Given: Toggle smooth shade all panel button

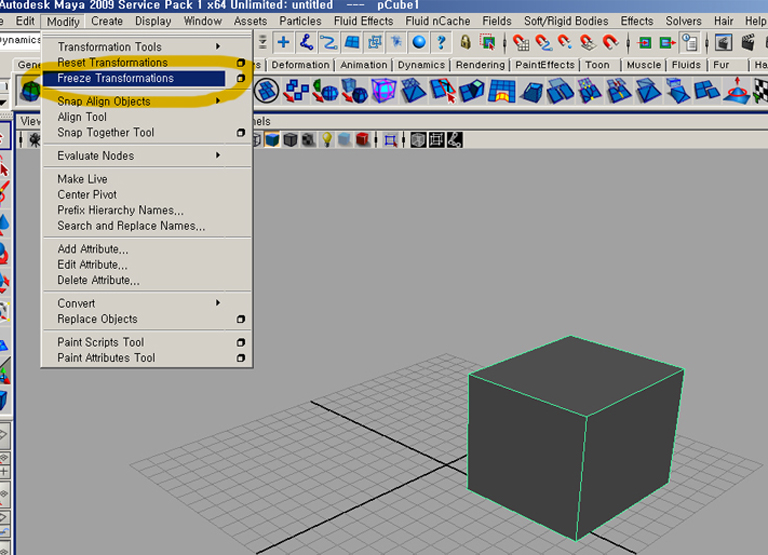Looking at the screenshot, I should (272, 140).
